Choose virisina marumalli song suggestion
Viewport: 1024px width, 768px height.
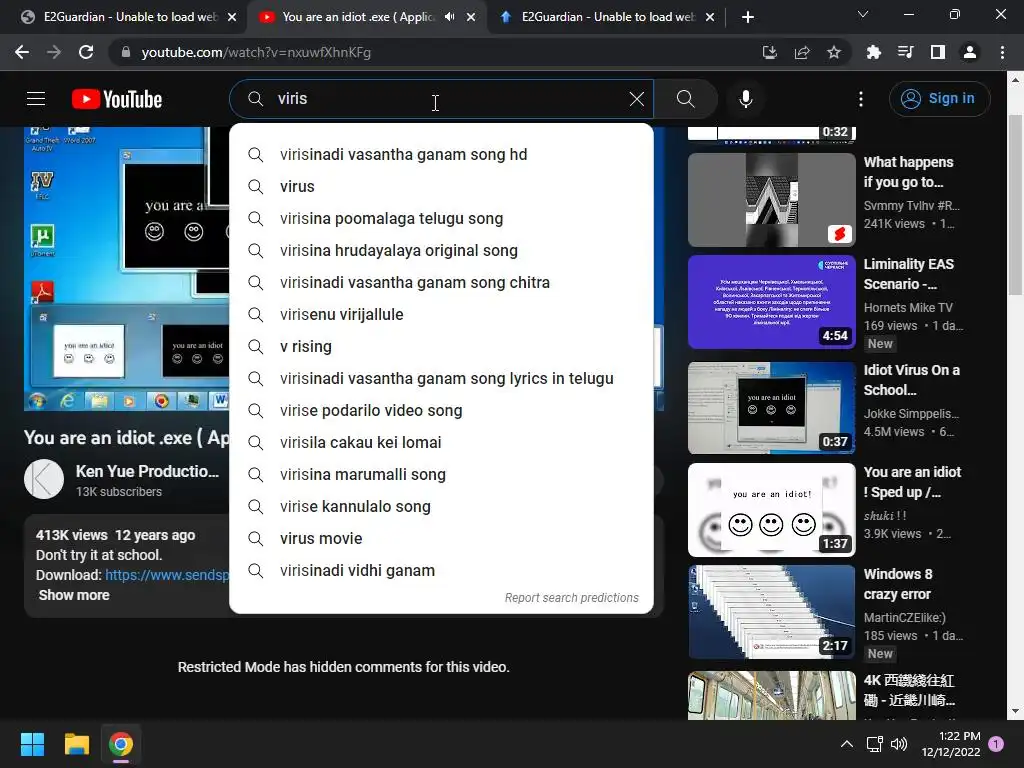click(441, 474)
